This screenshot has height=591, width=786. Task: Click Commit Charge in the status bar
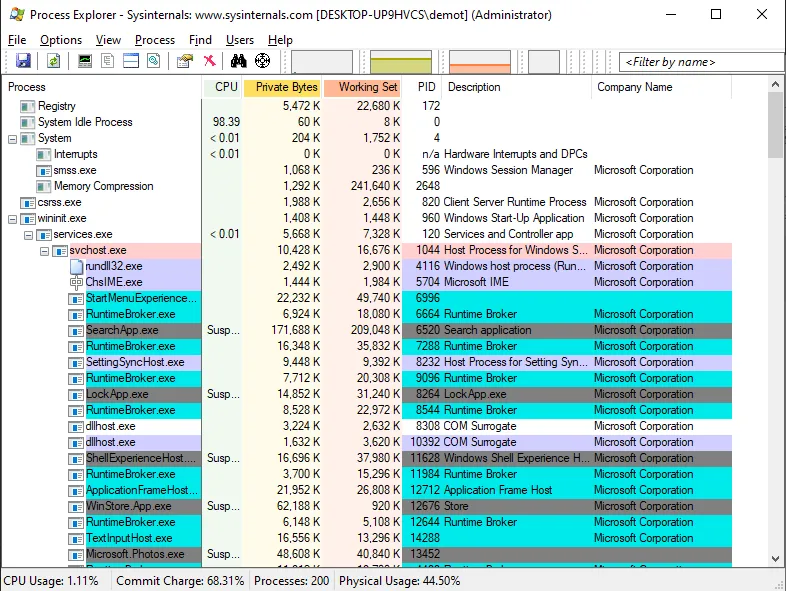pos(180,581)
